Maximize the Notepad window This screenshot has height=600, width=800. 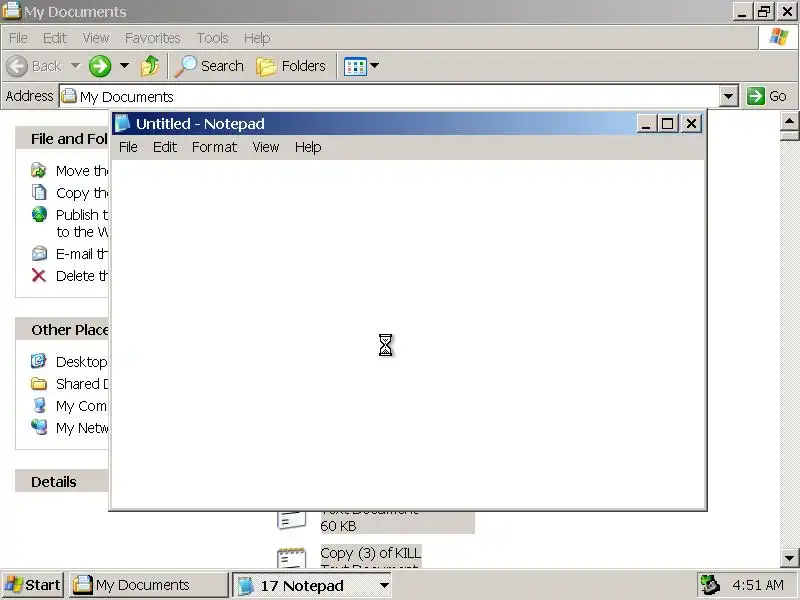pyautogui.click(x=667, y=124)
